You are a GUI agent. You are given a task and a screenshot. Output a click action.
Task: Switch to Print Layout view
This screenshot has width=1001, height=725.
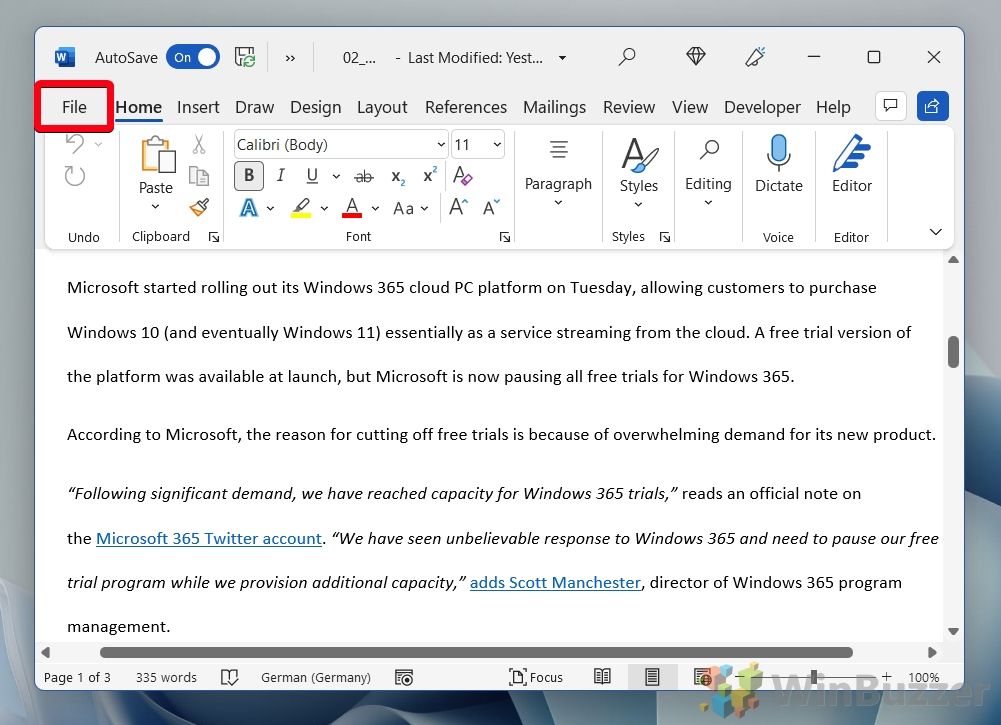[652, 676]
